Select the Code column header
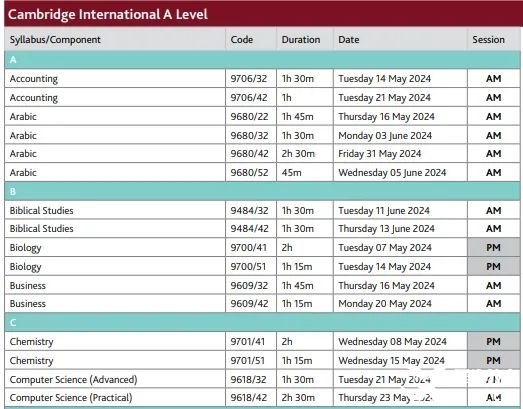523x409 pixels. [242, 40]
